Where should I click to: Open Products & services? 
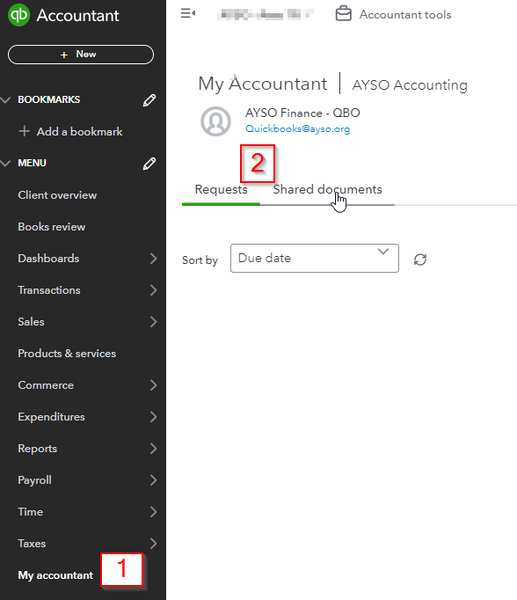coord(67,354)
